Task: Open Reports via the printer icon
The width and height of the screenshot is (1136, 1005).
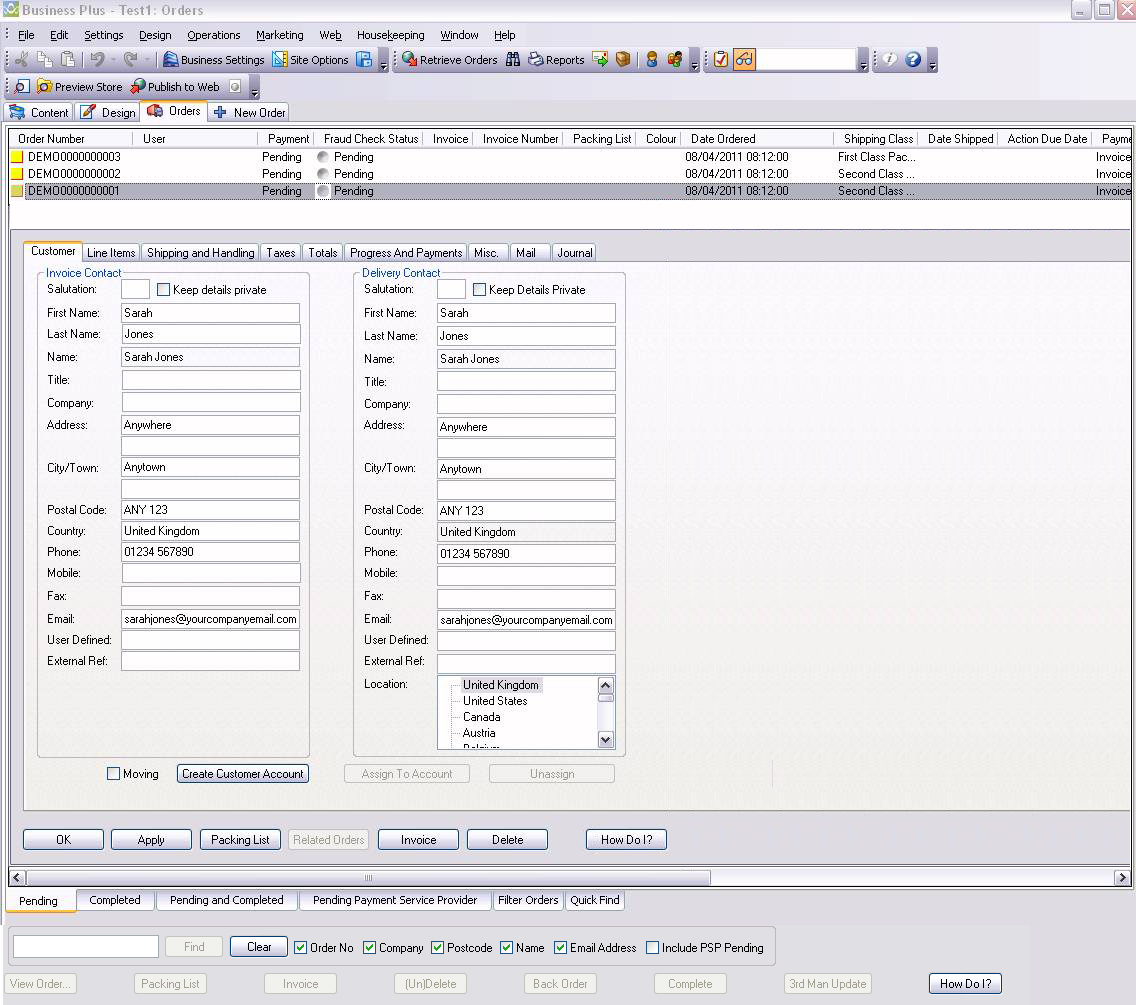Action: [536, 60]
